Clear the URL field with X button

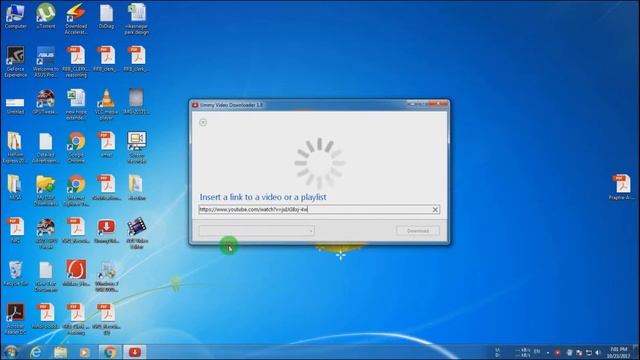coord(435,209)
